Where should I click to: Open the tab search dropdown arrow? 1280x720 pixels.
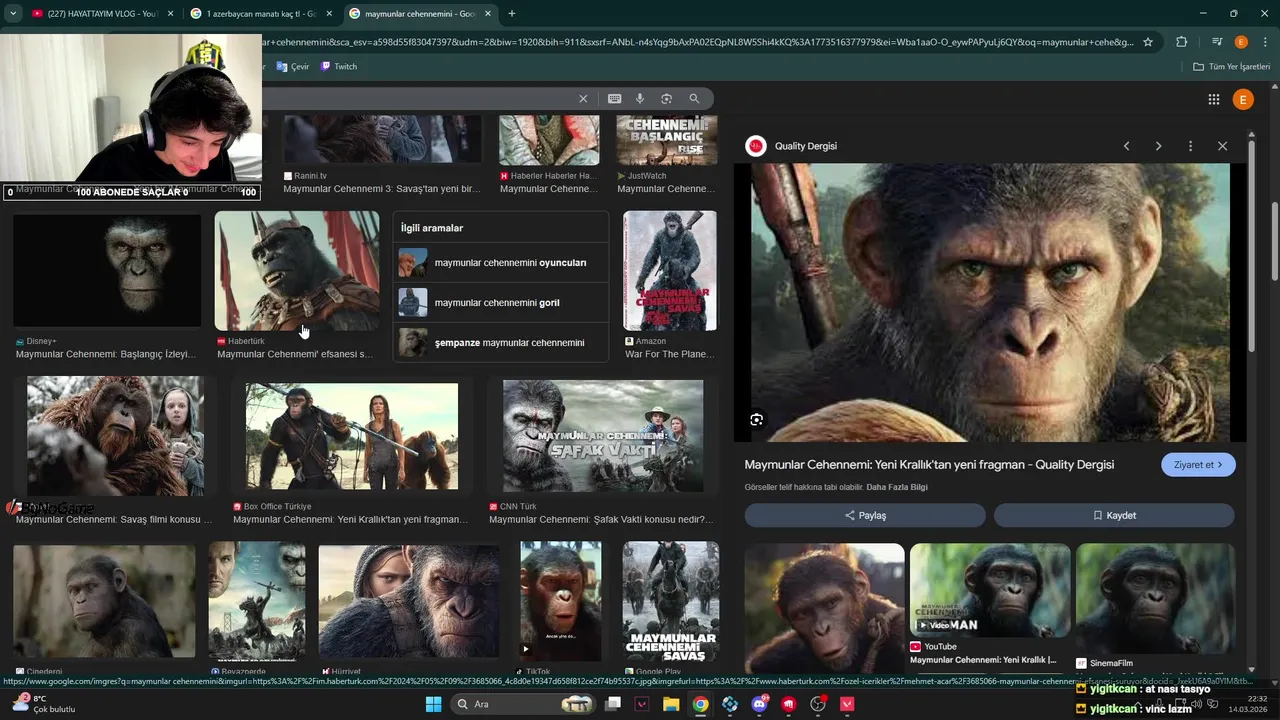point(13,14)
